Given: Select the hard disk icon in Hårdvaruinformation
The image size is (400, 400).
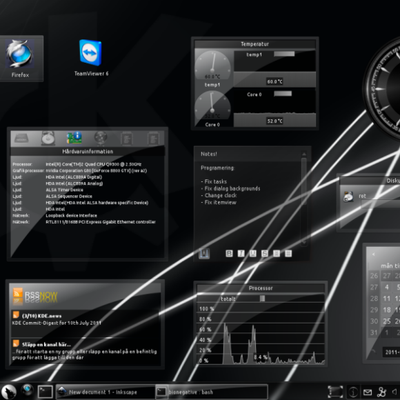Looking at the screenshot, I should 48,138.
